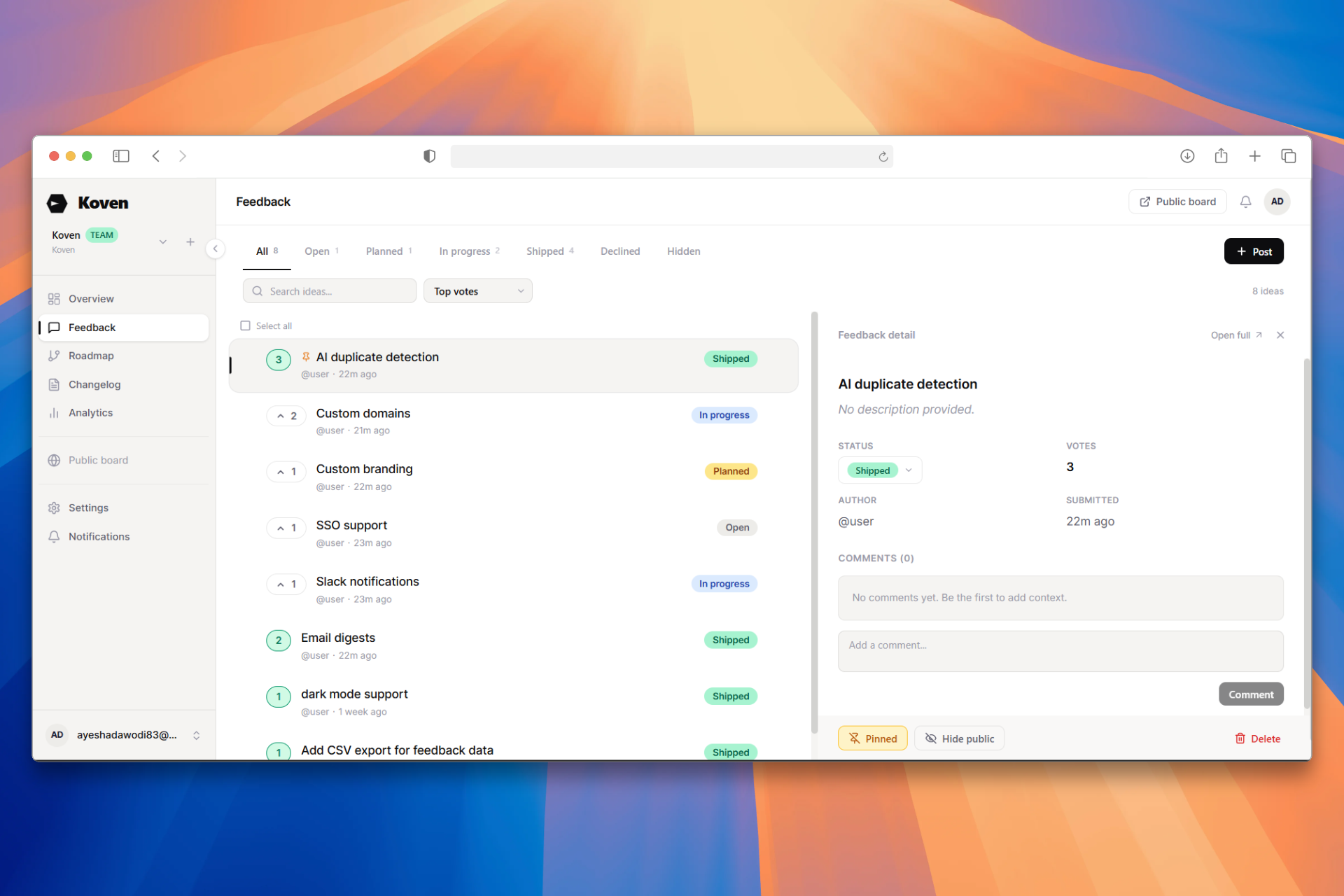Open the AD profile avatar in header
The image size is (1344, 896).
1277,202
